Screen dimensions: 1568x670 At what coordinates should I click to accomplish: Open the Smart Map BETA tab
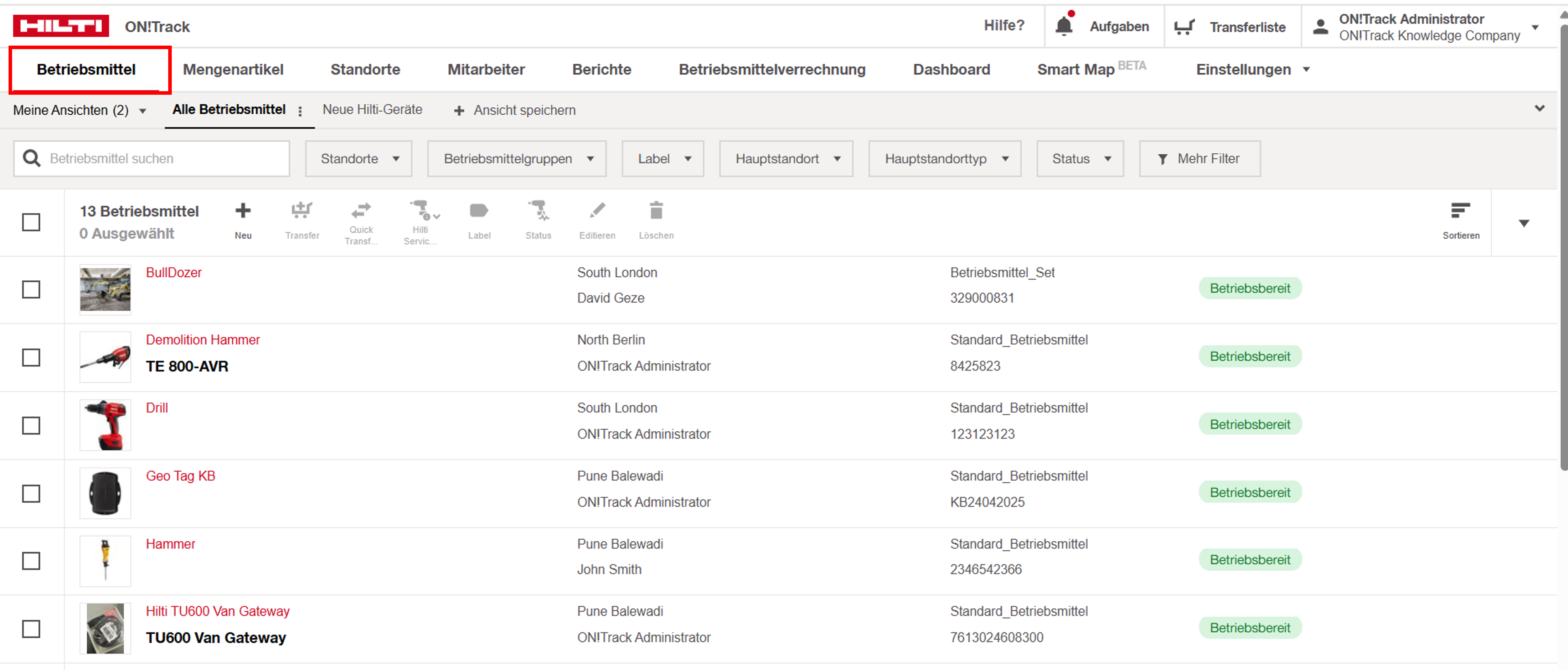click(1092, 68)
